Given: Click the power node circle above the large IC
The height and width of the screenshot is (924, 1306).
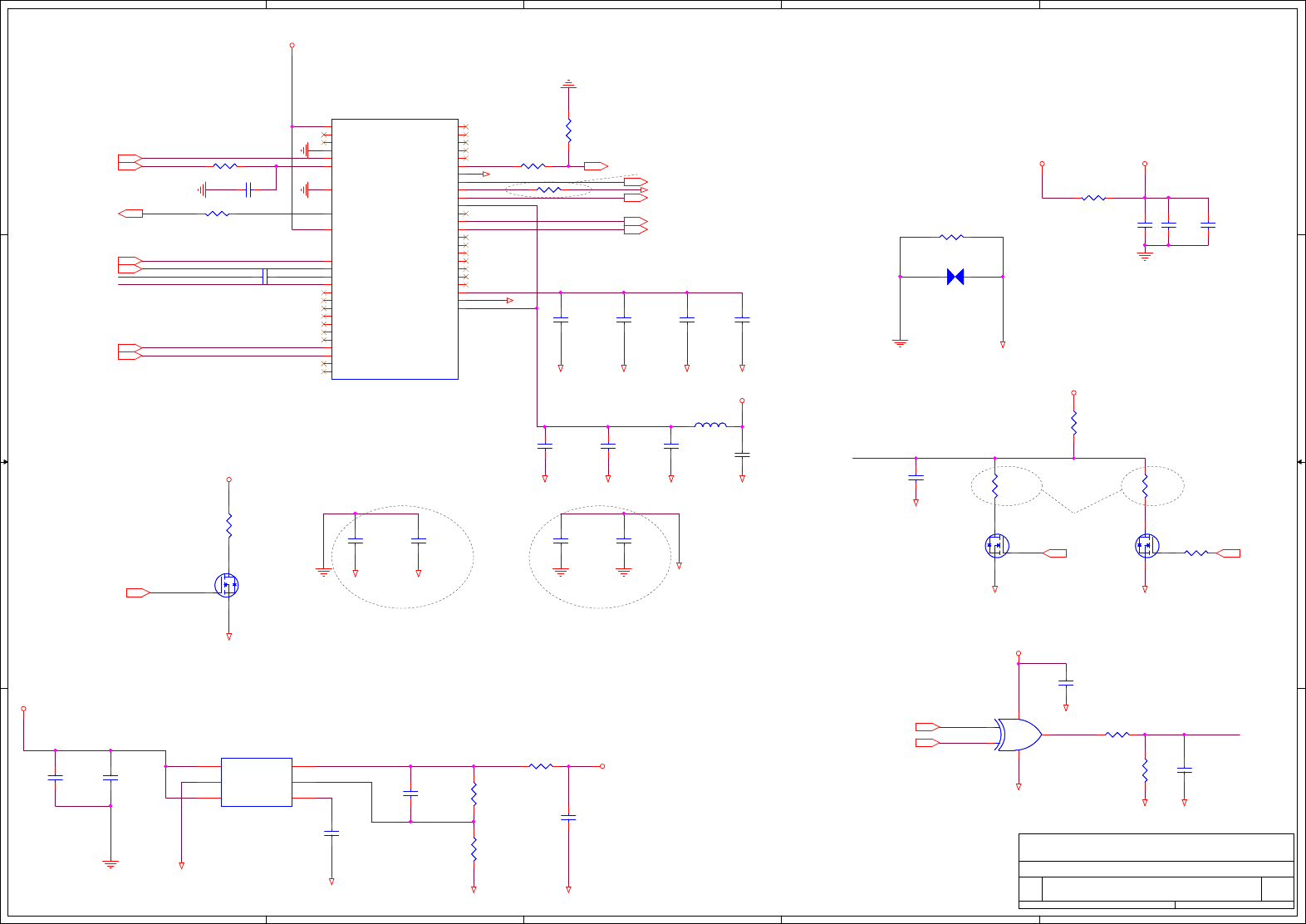Looking at the screenshot, I should pos(292,46).
